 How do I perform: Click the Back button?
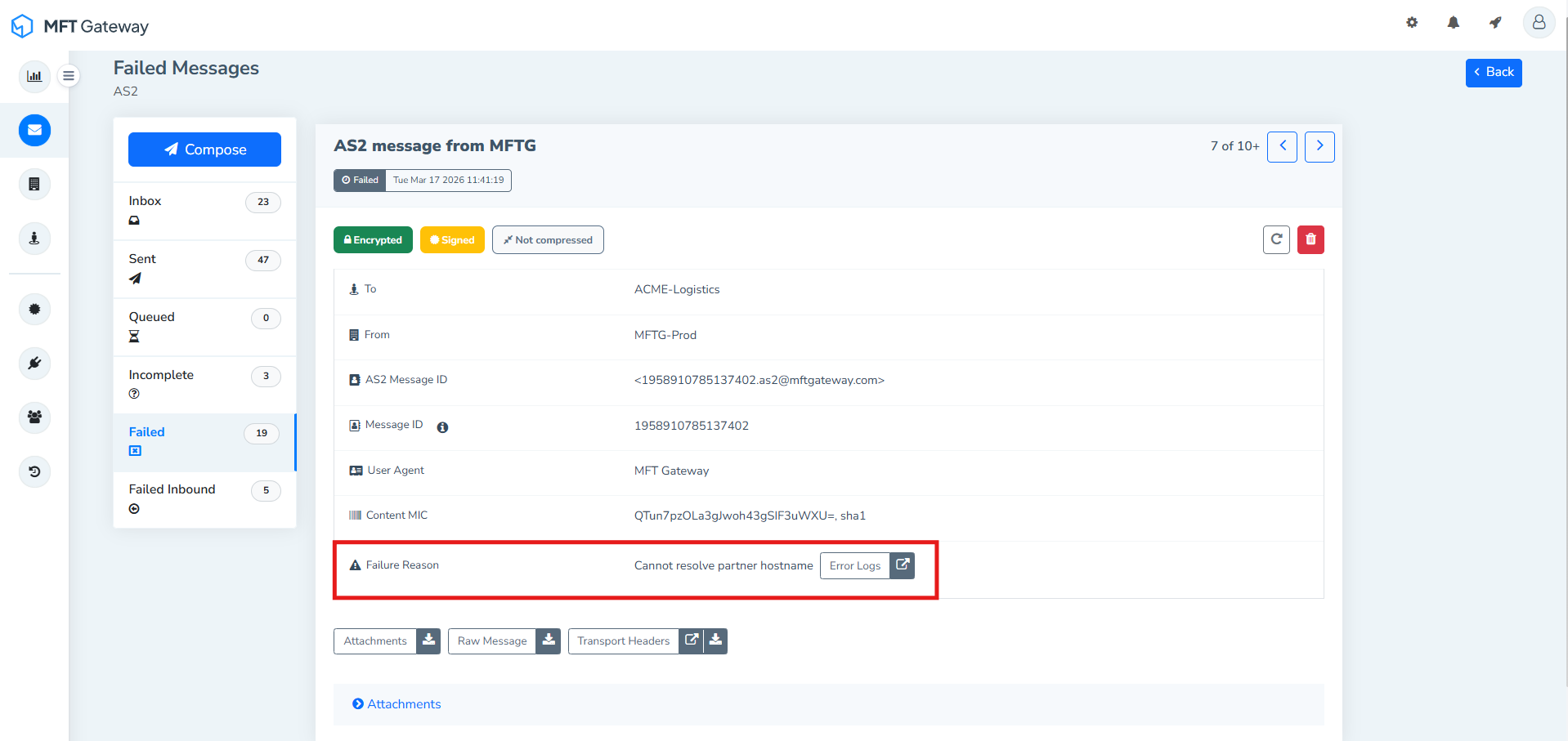point(1493,73)
